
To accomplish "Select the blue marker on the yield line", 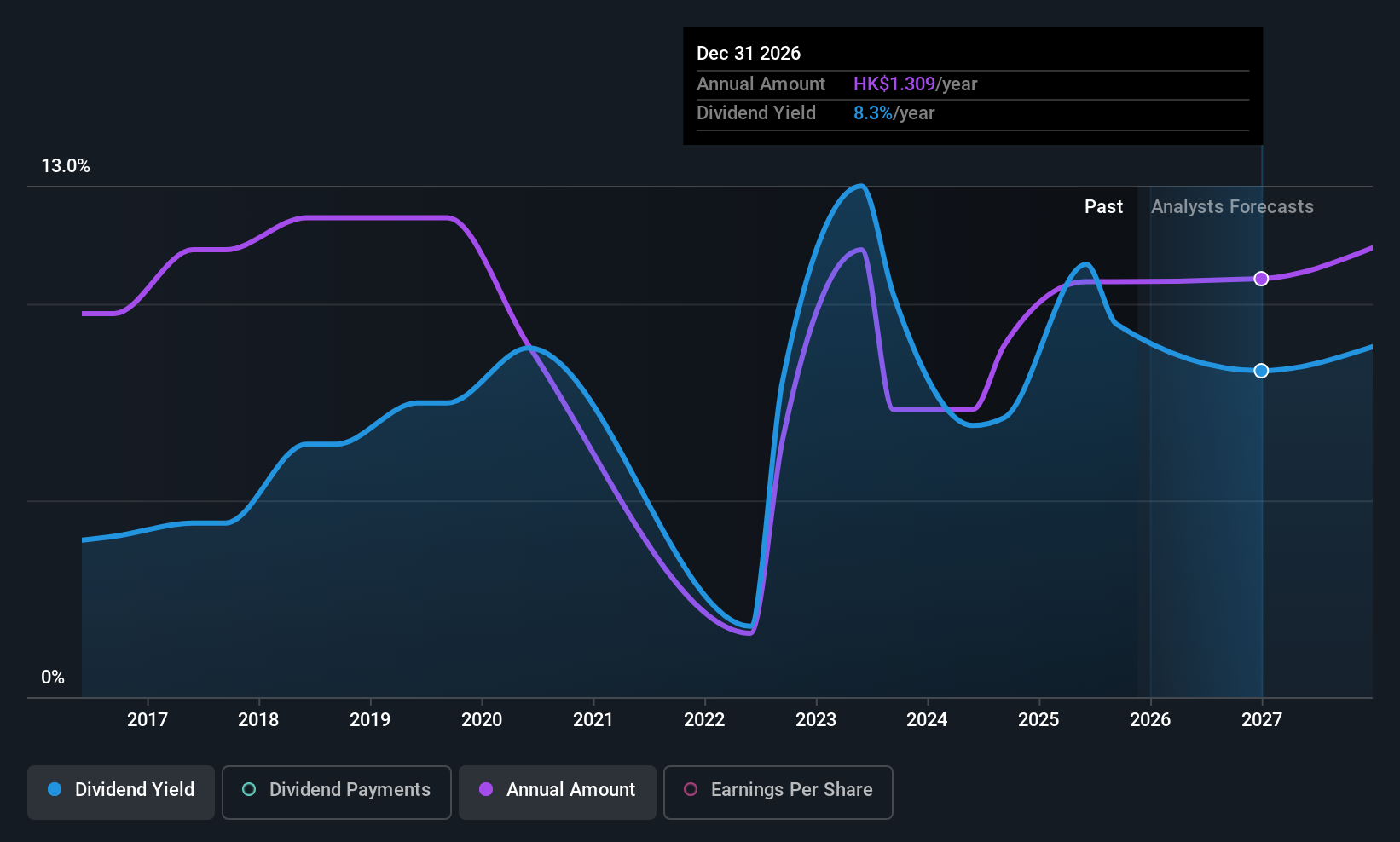I will [x=1262, y=371].
